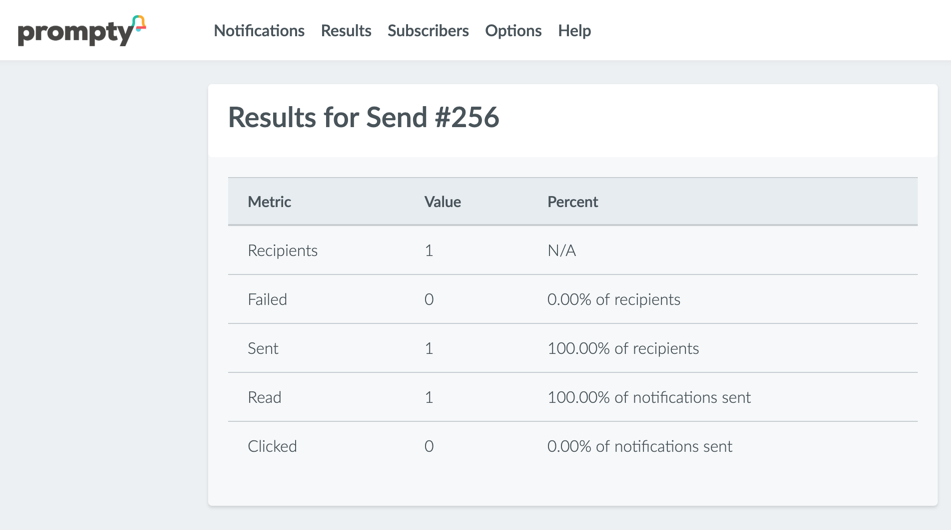
Task: Click the Prompty bell logo
Action: click(82, 31)
